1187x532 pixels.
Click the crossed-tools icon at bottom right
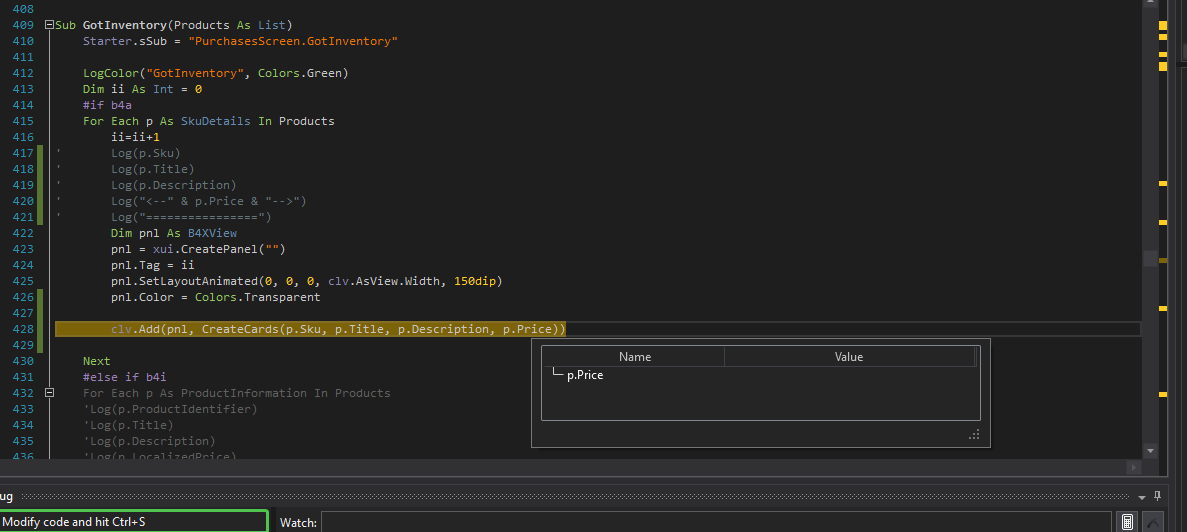tap(1153, 522)
